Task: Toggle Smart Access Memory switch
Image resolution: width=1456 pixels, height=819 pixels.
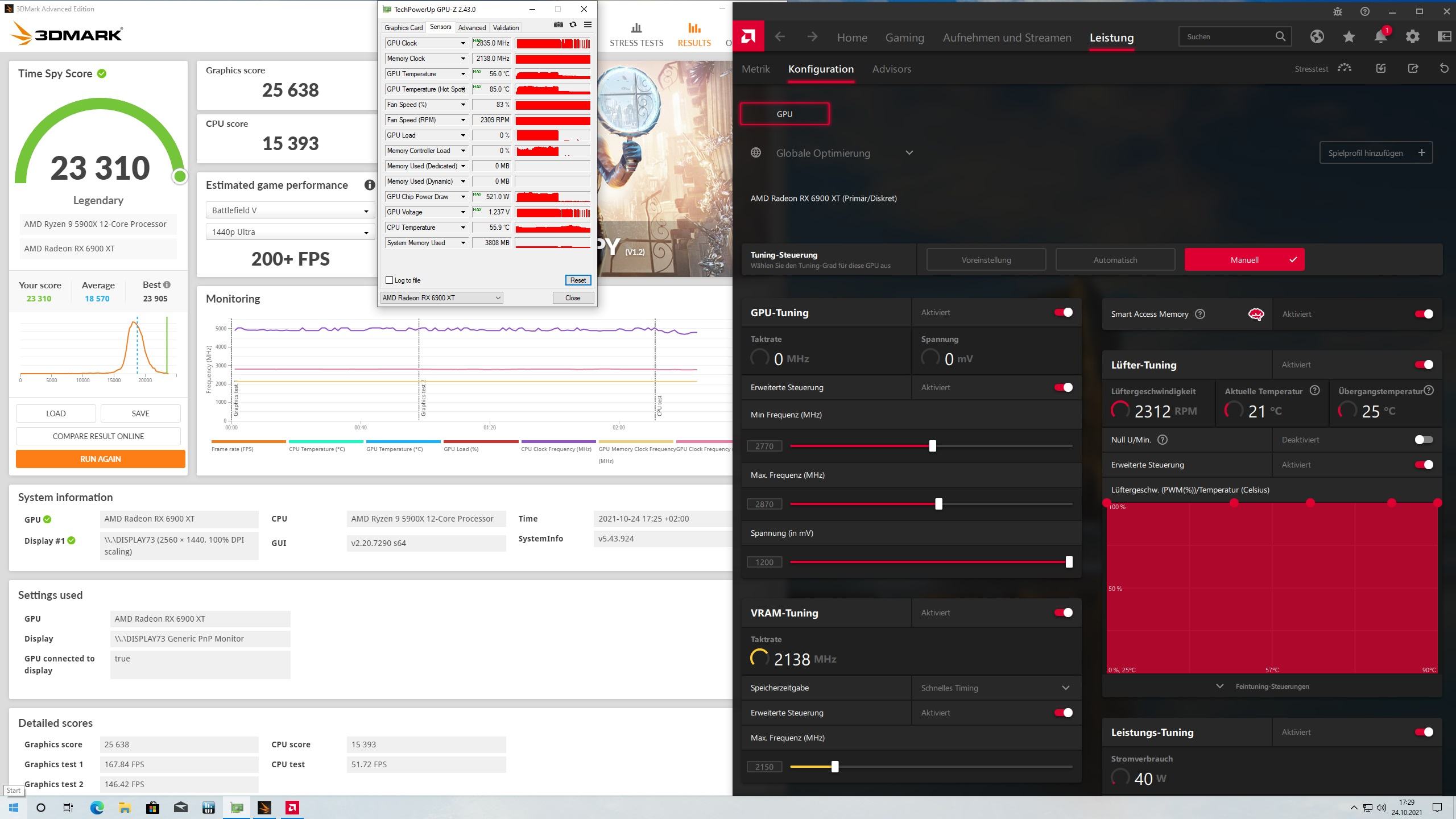Action: 1424,314
